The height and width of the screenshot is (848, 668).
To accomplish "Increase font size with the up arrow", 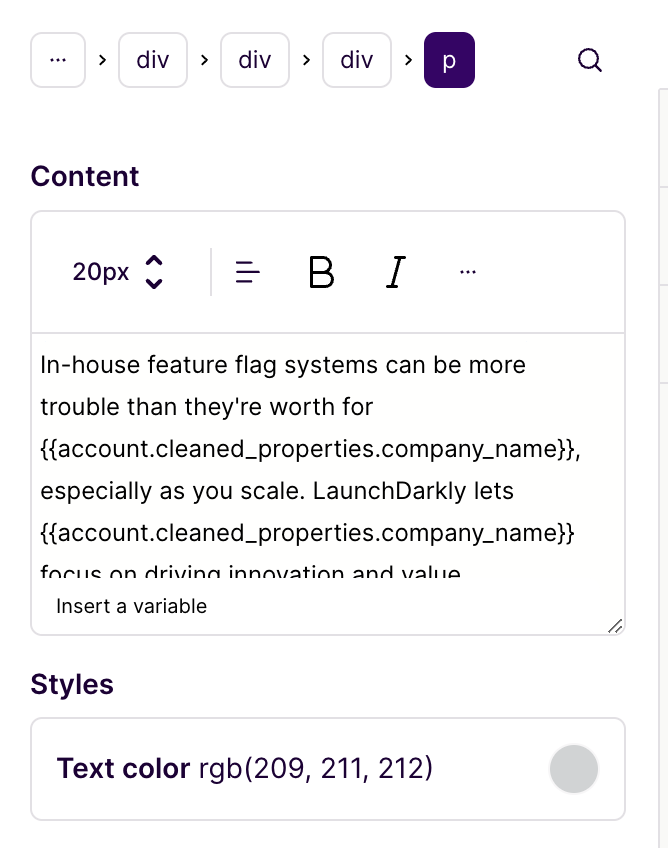I will (x=155, y=262).
